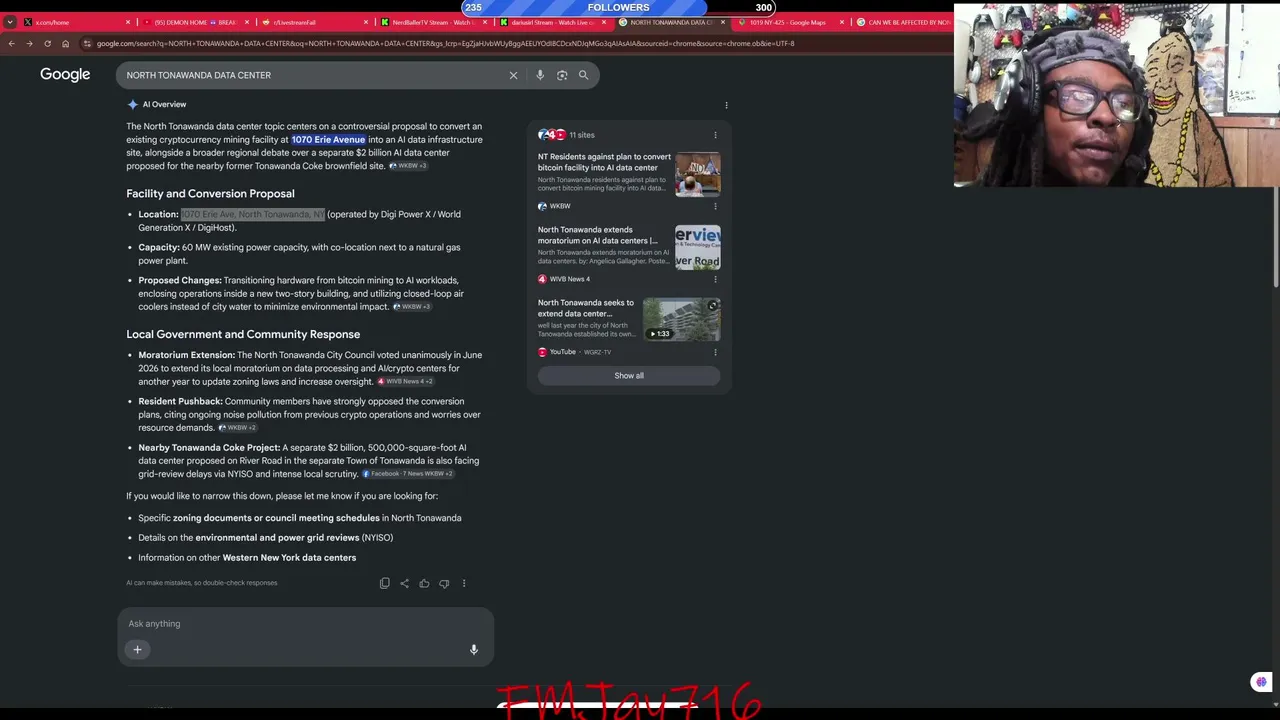Open options for the YouTube WGRZ-TV card

pyautogui.click(x=715, y=352)
